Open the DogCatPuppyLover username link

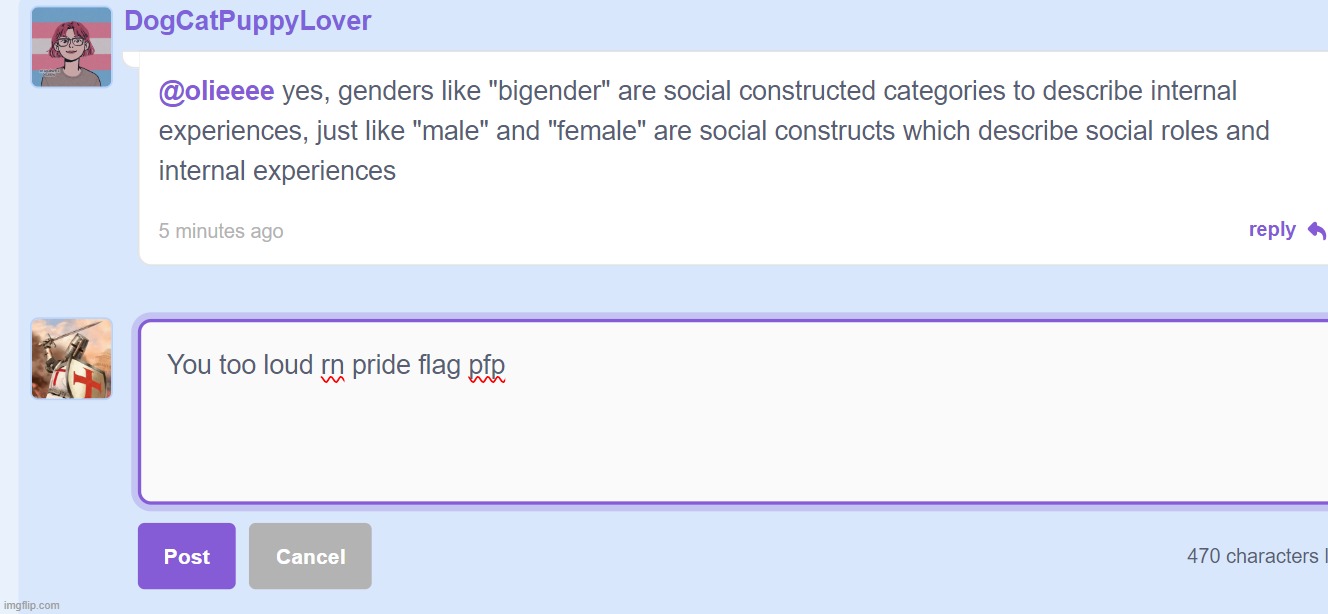click(247, 21)
